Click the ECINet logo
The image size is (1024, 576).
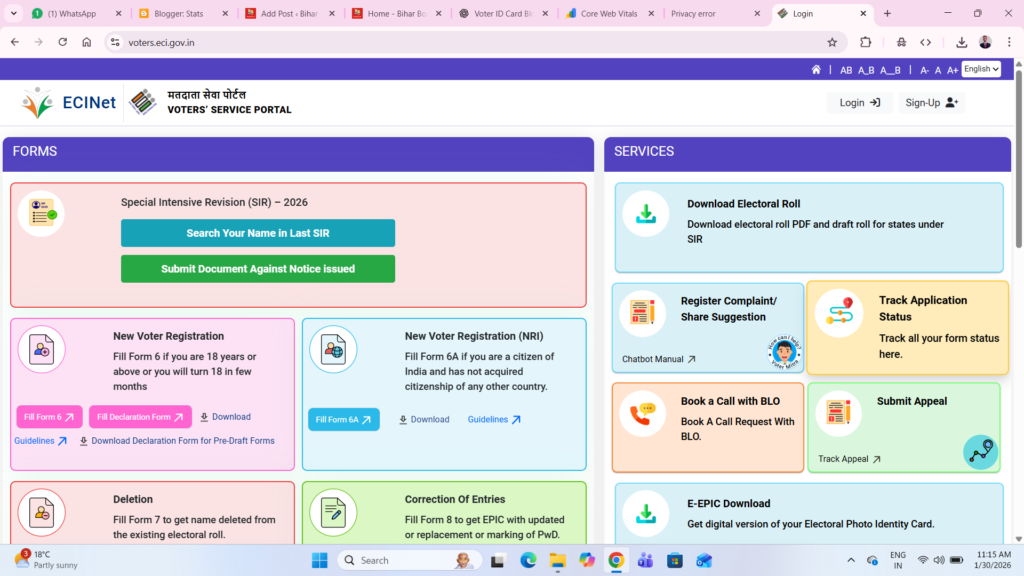click(x=68, y=101)
